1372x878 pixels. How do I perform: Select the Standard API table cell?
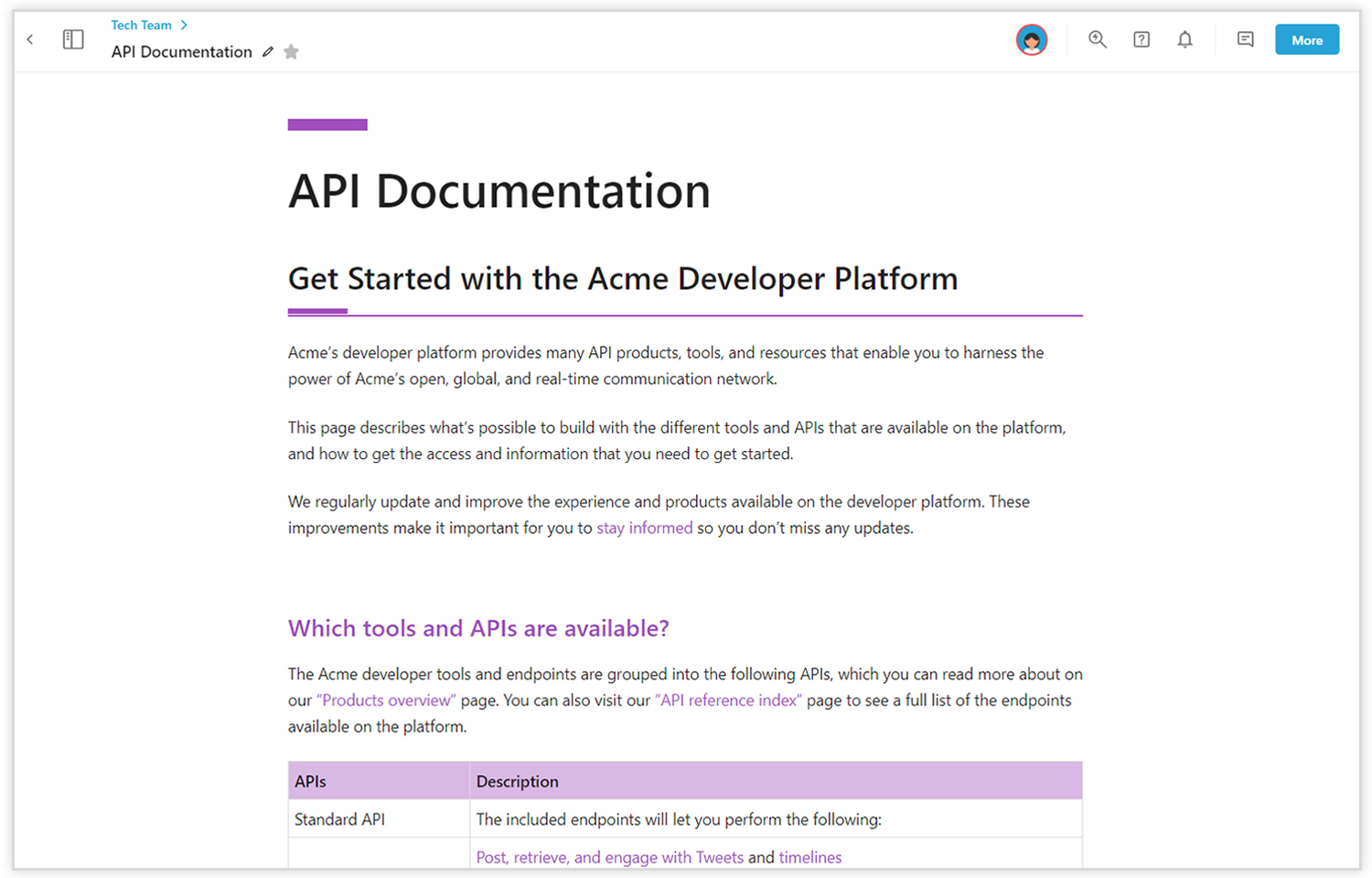click(379, 819)
